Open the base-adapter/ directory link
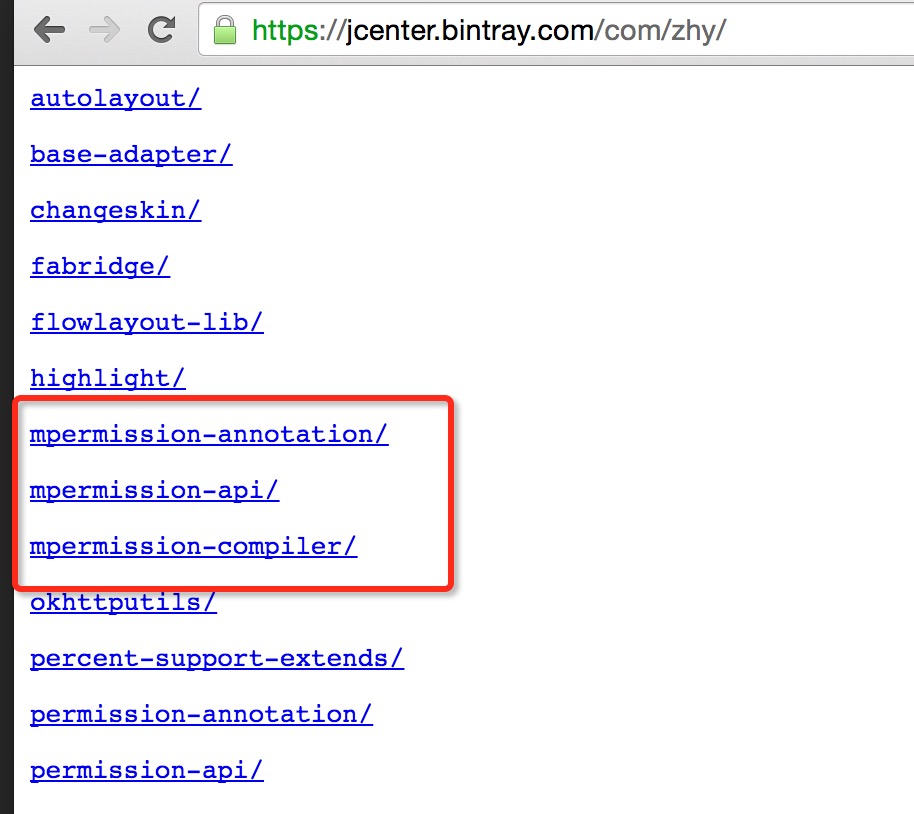The width and height of the screenshot is (914, 814). click(131, 155)
